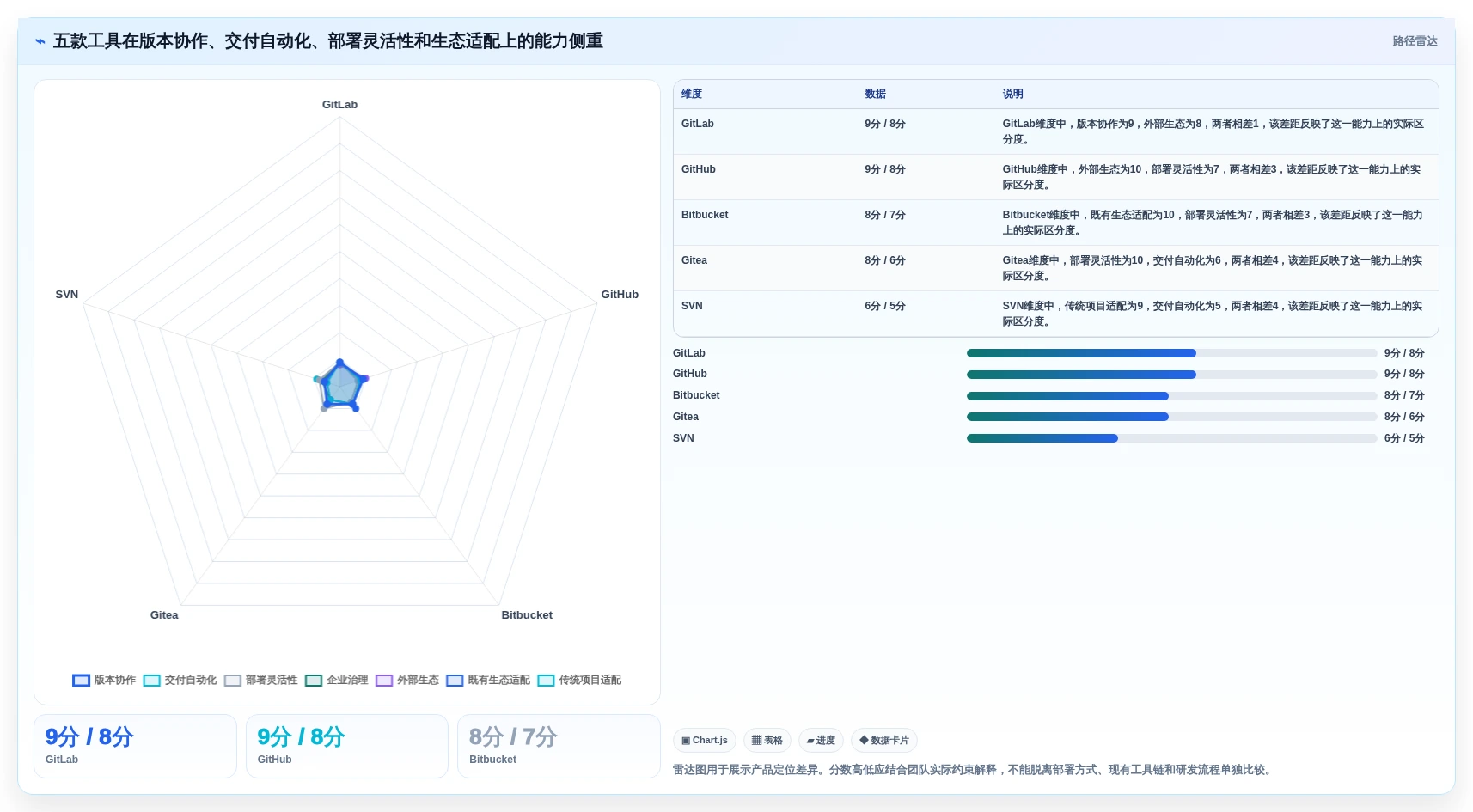Click the SVN axis label on radar
Image resolution: width=1473 pixels, height=812 pixels.
67,295
